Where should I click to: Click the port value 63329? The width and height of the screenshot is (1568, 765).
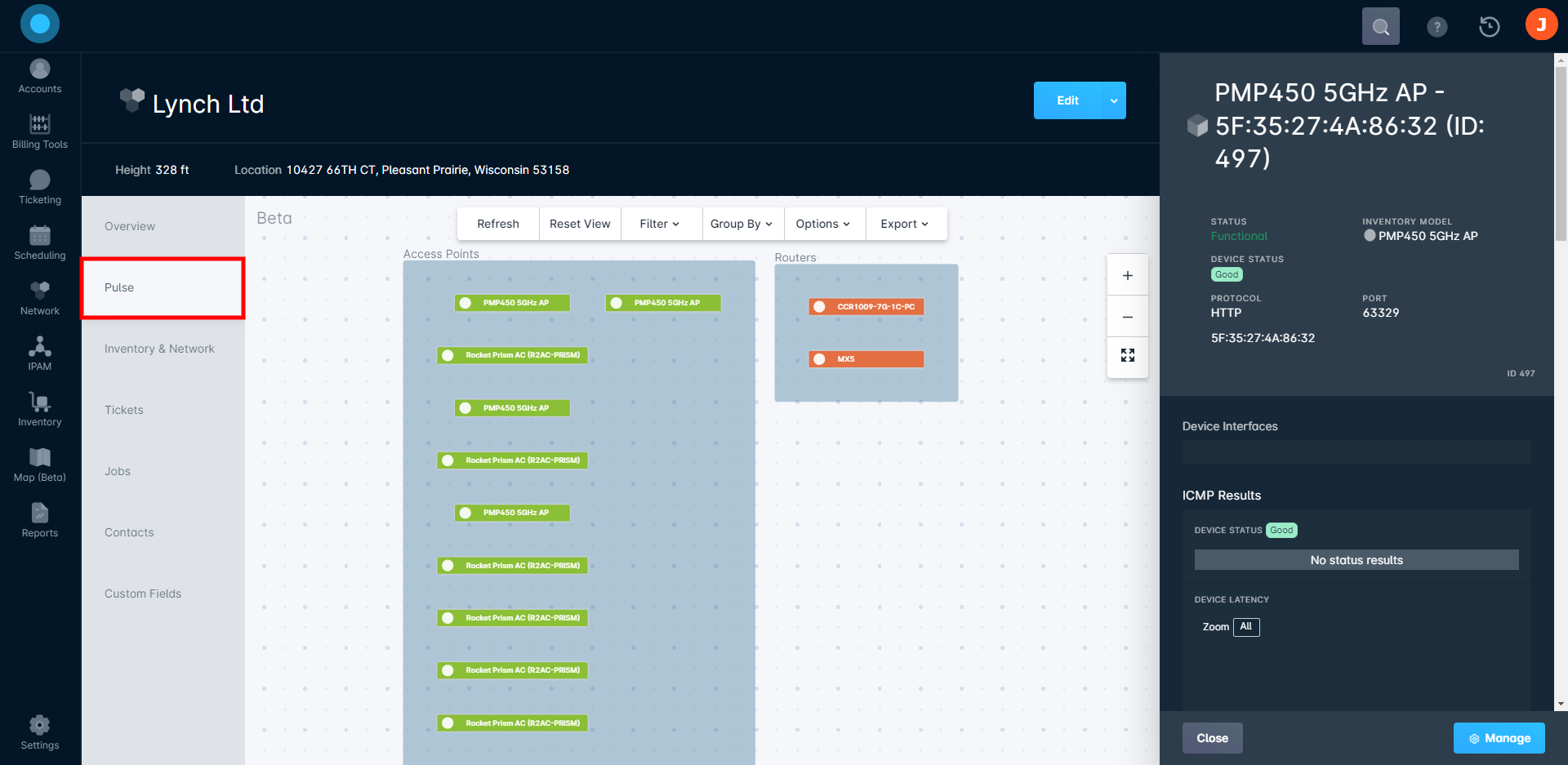pos(1381,313)
